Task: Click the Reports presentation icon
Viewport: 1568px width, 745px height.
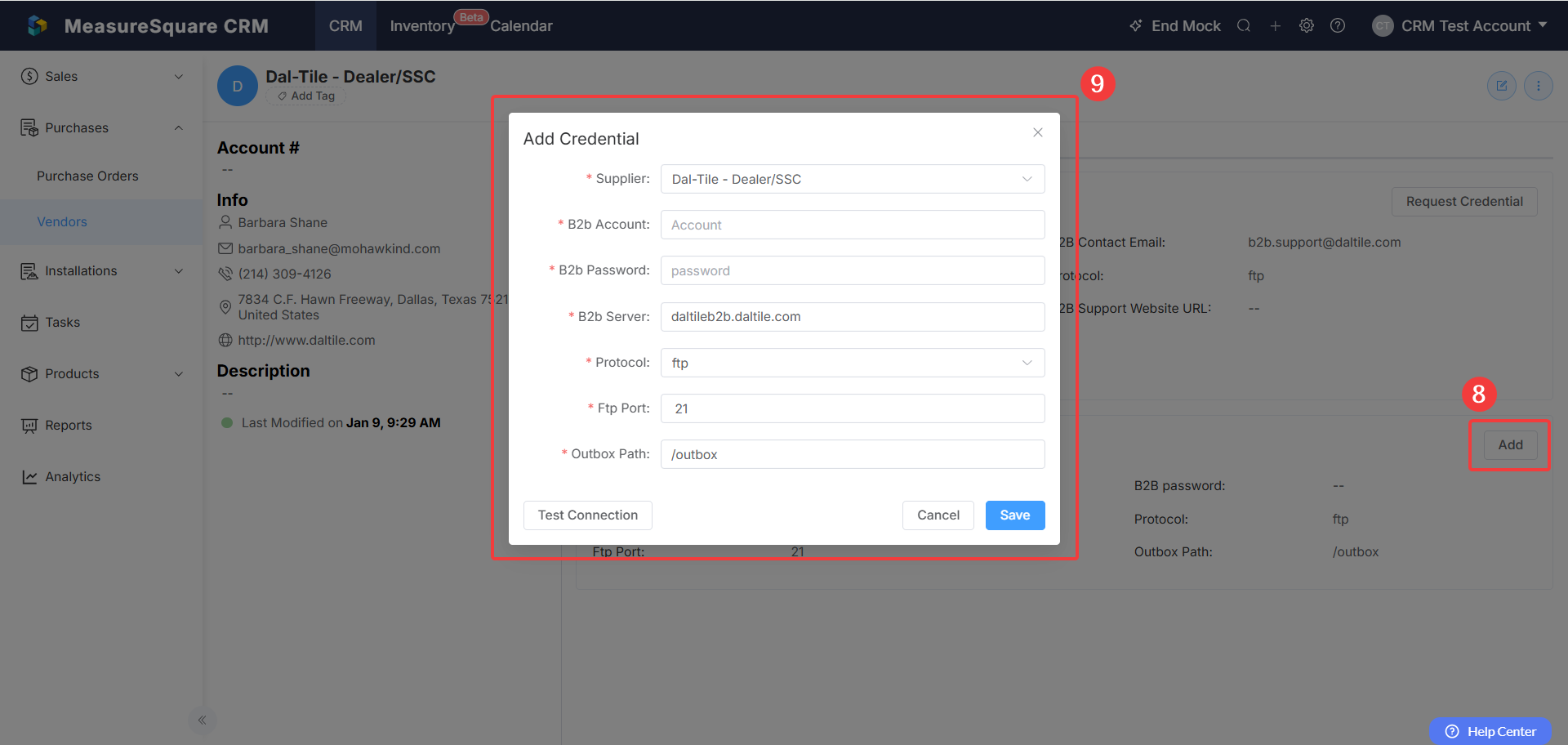Action: click(29, 426)
